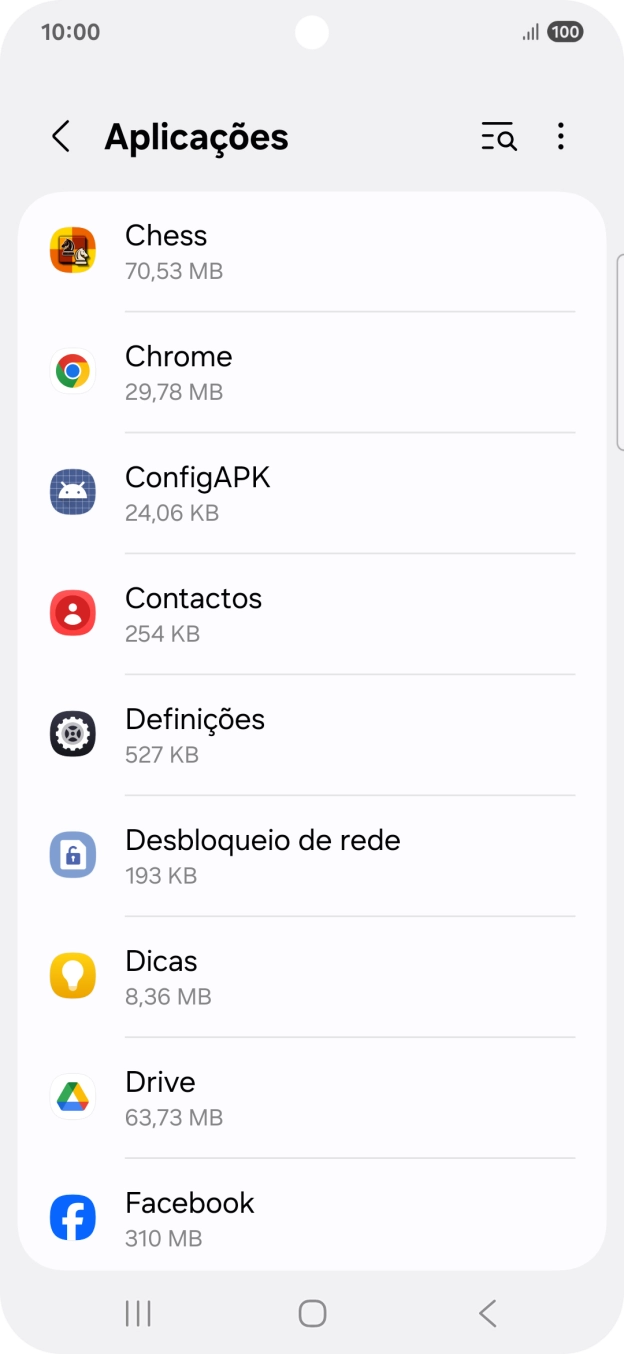This screenshot has height=1354, width=624.
Task: Tap the recents navigation button
Action: coord(137,1313)
